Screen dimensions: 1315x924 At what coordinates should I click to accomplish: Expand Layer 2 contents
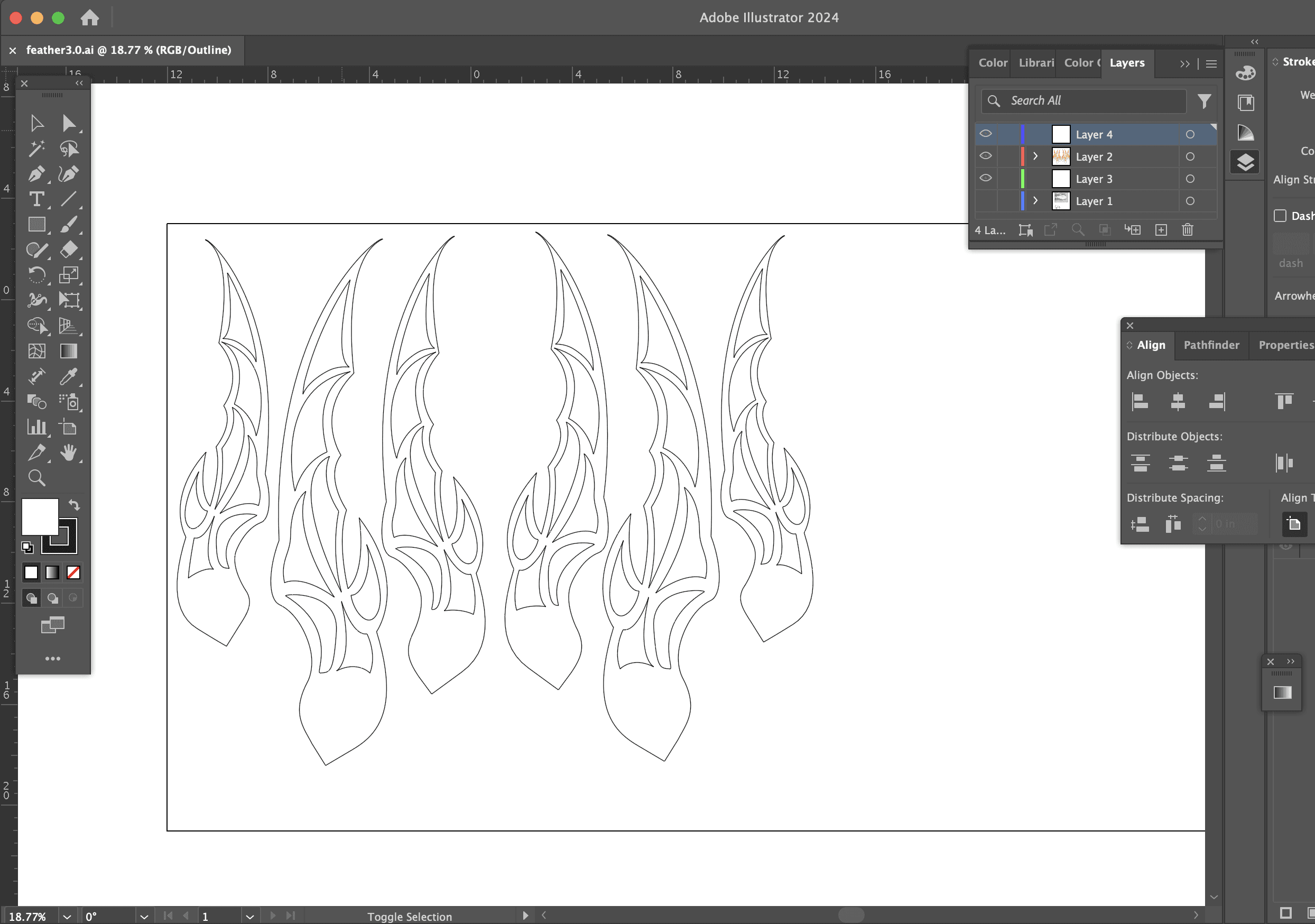pyautogui.click(x=1035, y=156)
